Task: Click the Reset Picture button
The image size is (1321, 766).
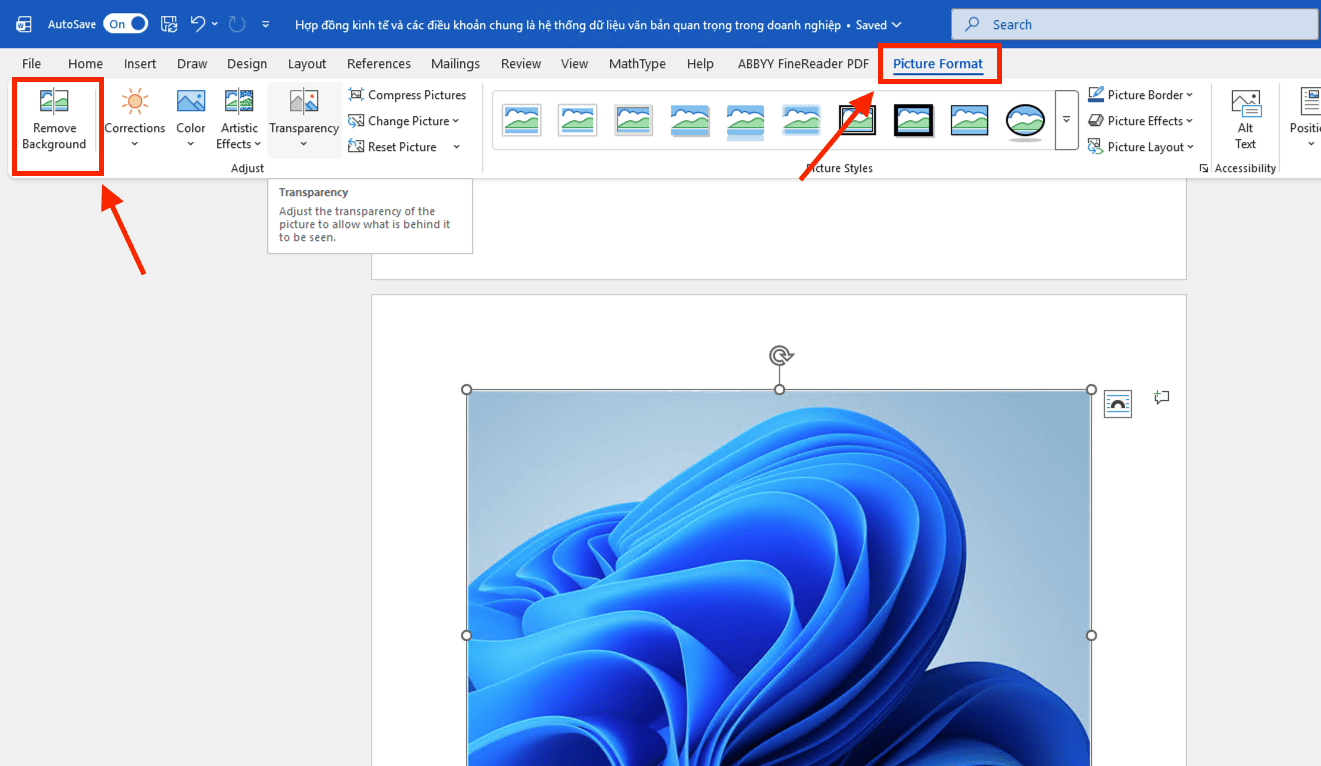Action: click(401, 147)
